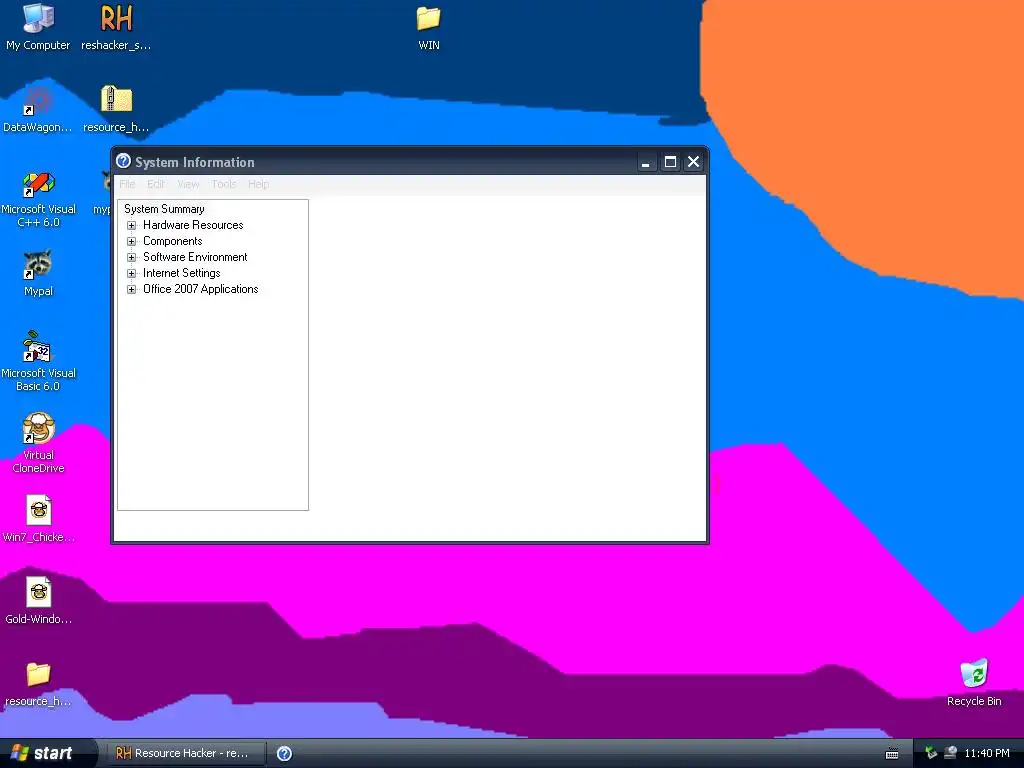Click the System Information taskbar button
This screenshot has width=1024, height=768.
[284, 753]
